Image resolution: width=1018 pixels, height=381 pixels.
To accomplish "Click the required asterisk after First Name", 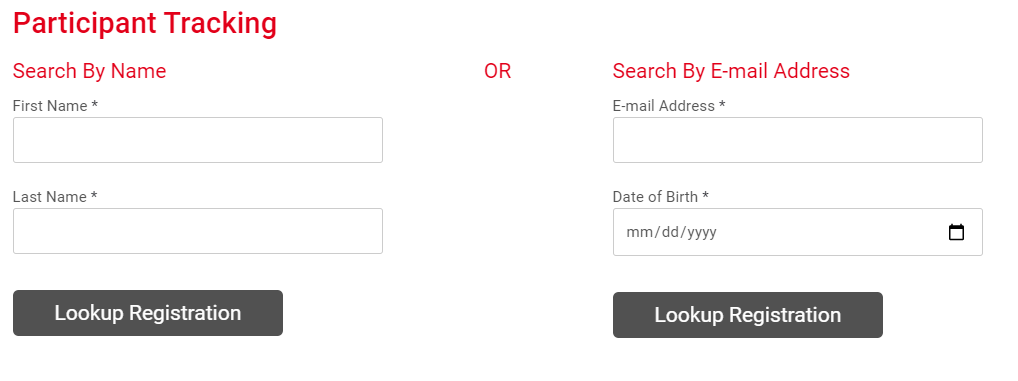I will (x=95, y=104).
